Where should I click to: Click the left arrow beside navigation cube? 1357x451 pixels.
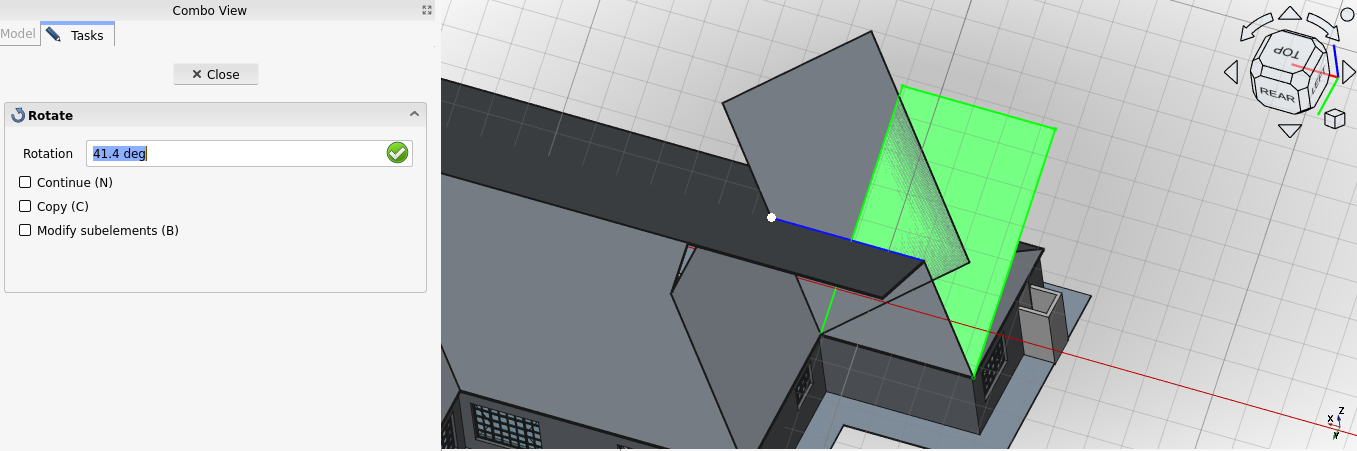(1231, 72)
